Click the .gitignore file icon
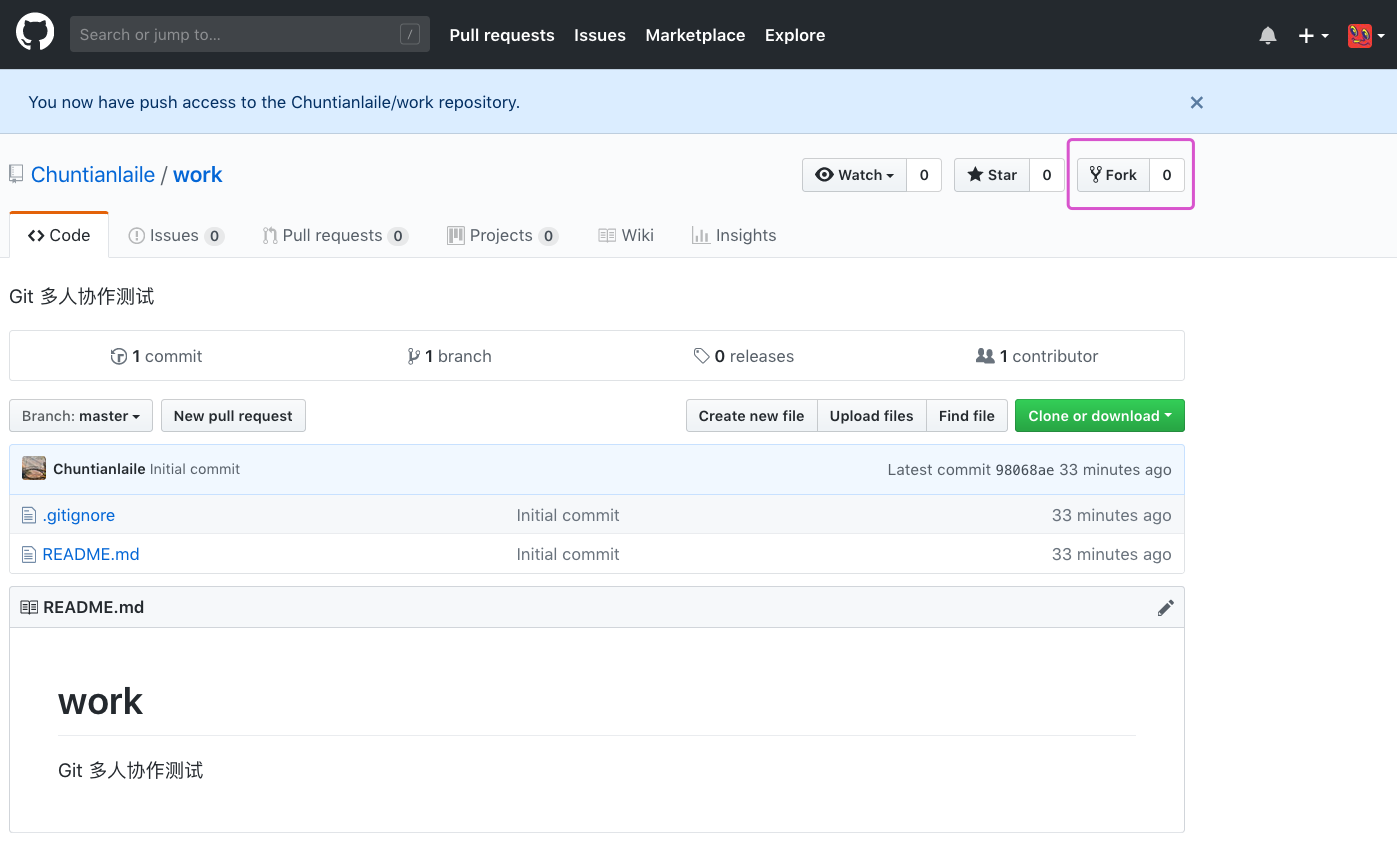 coord(29,515)
